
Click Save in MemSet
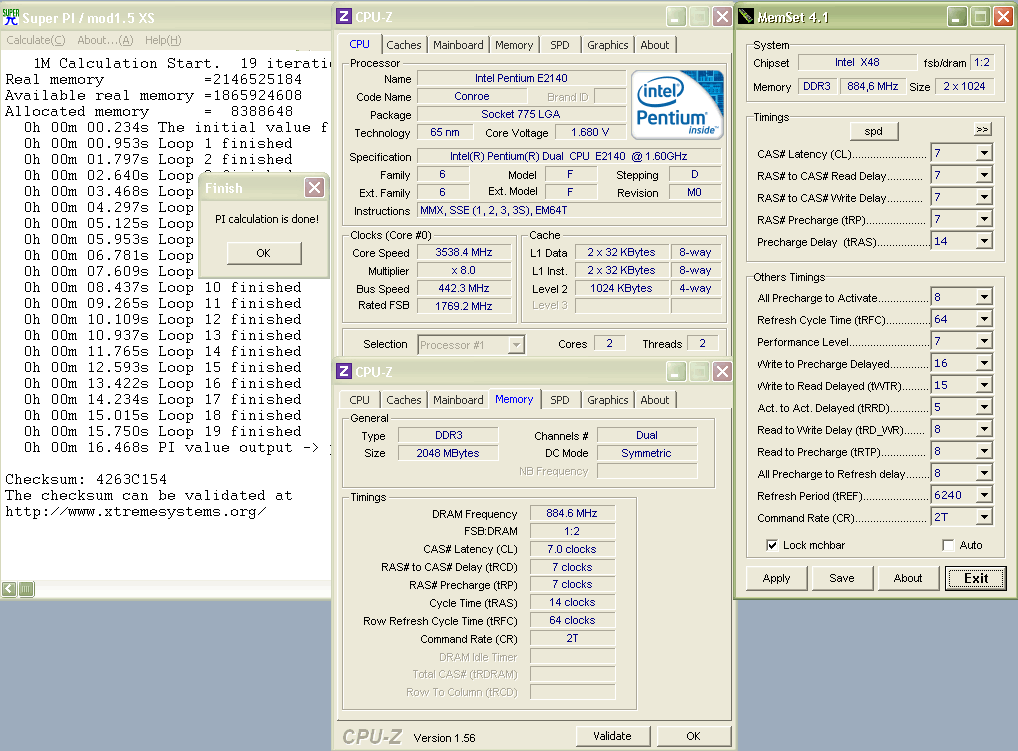click(x=842, y=578)
